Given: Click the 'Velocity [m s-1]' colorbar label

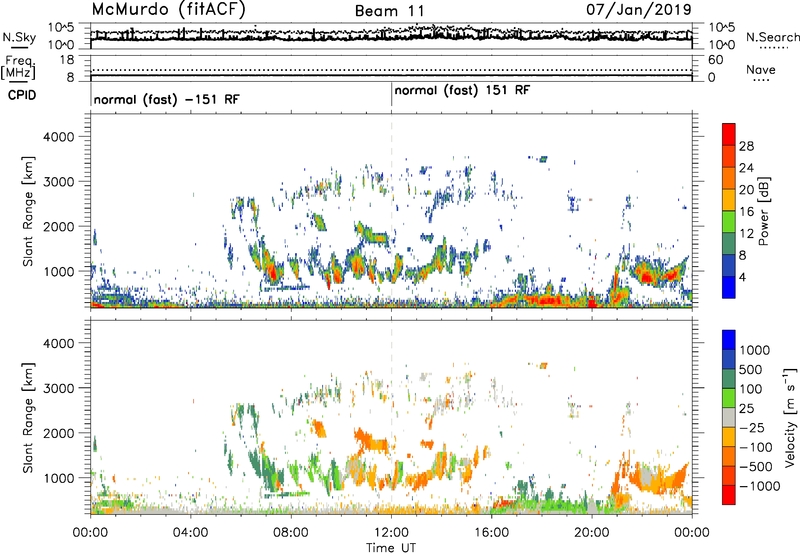Looking at the screenshot, I should click(790, 417).
